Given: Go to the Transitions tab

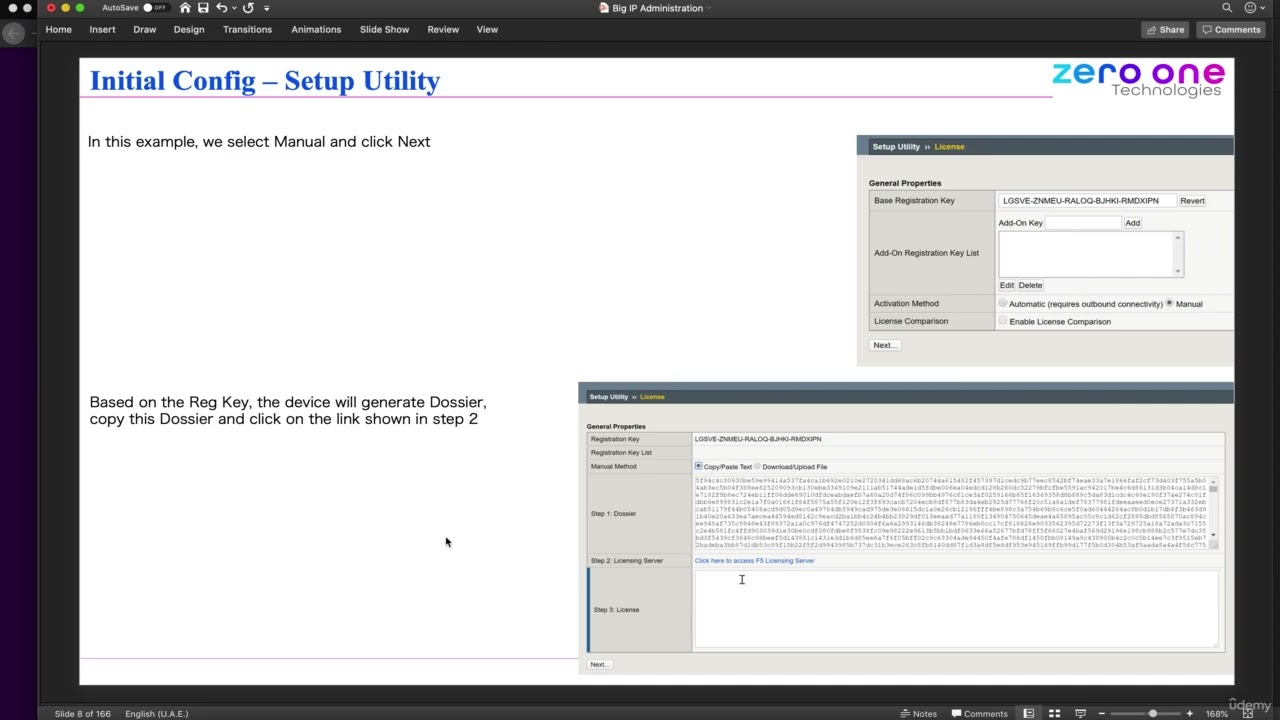Looking at the screenshot, I should pos(247,30).
